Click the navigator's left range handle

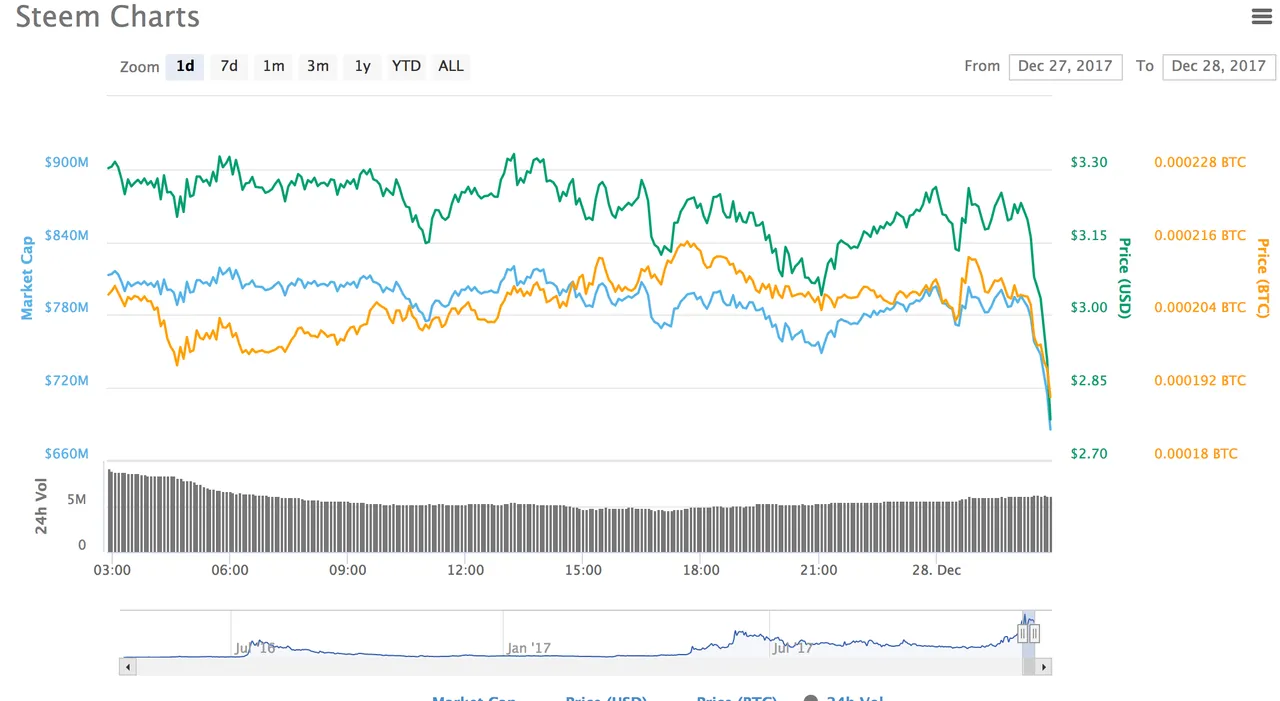[x=1023, y=632]
